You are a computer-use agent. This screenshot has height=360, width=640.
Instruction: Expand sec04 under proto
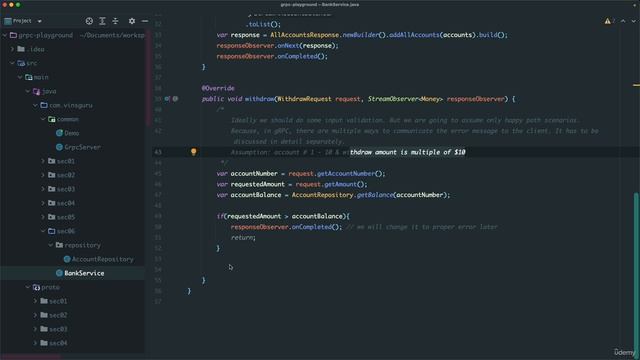point(36,343)
